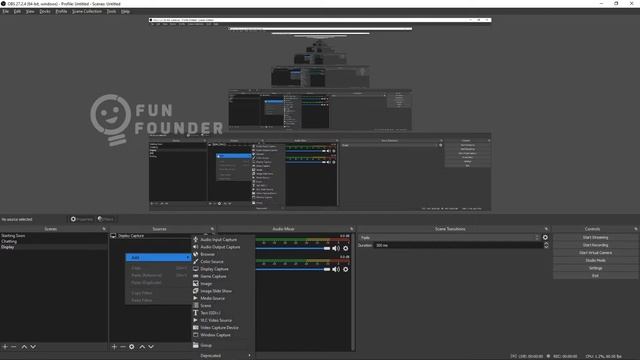Screen dimensions: 640x360
Task: Add a Game Capture source
Action: (213, 276)
